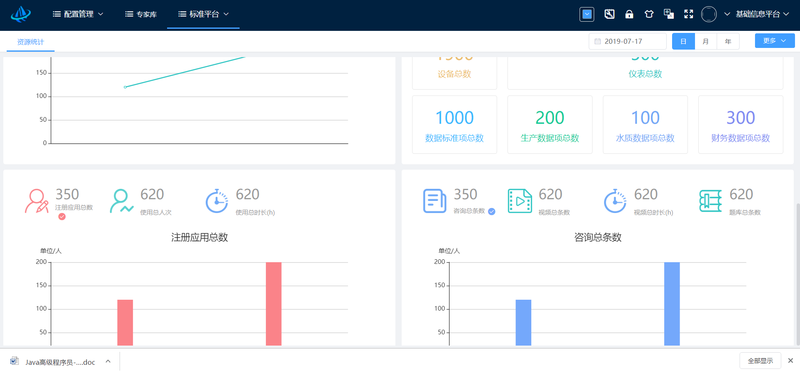Image resolution: width=800 pixels, height=371 pixels.
Task: Click the teal user-trend 使用总人次 icon
Action: tap(121, 201)
